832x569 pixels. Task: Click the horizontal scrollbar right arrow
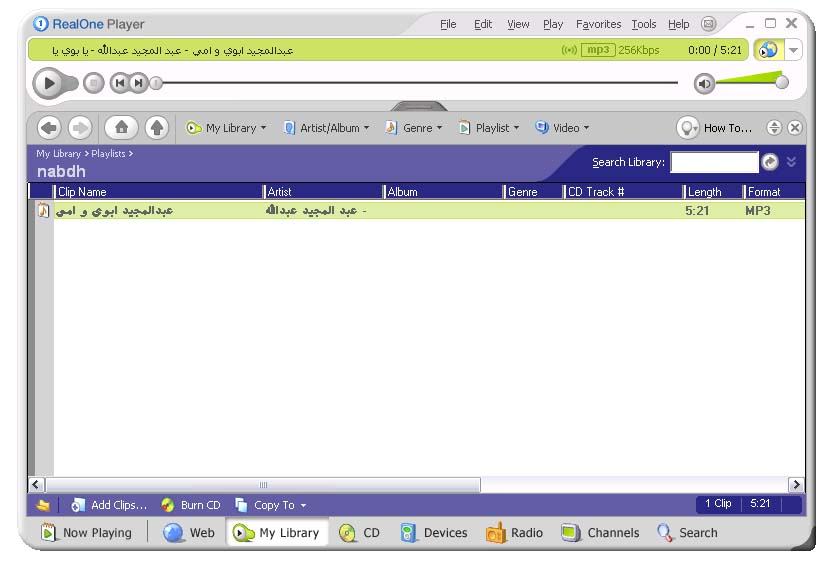(x=796, y=485)
